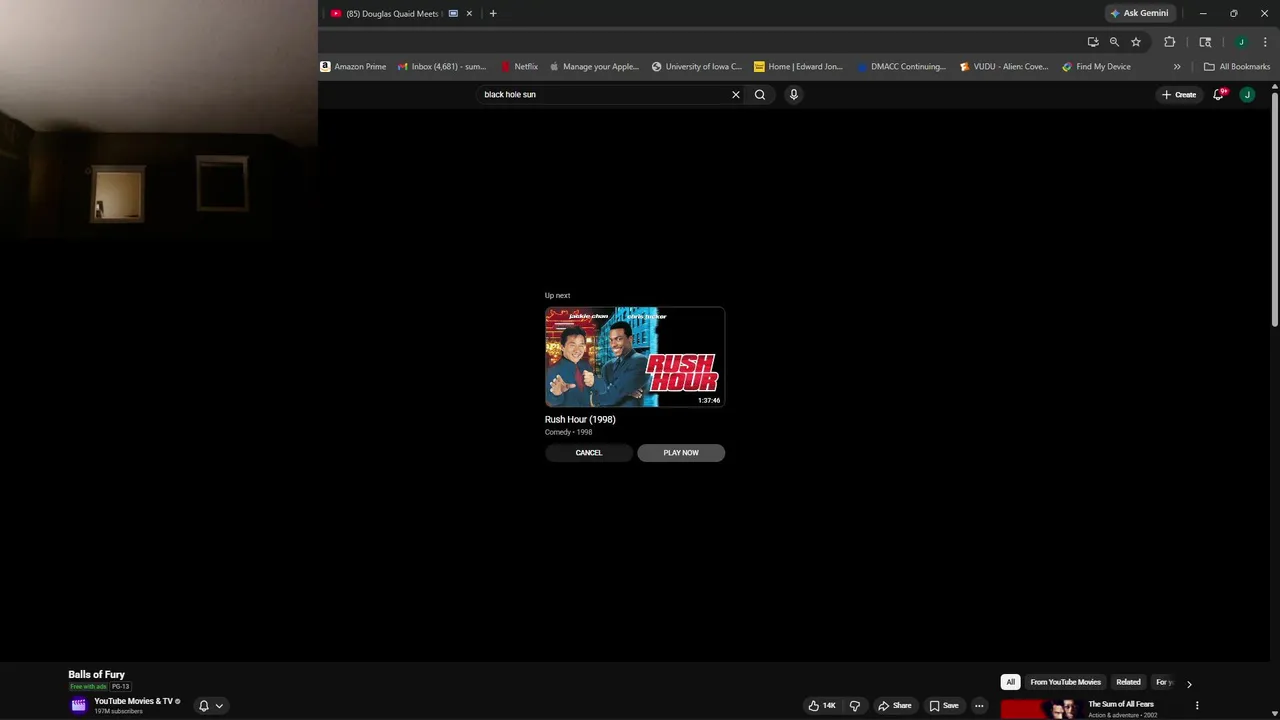Click the Create button
The width and height of the screenshot is (1280, 720).
[x=1179, y=95]
